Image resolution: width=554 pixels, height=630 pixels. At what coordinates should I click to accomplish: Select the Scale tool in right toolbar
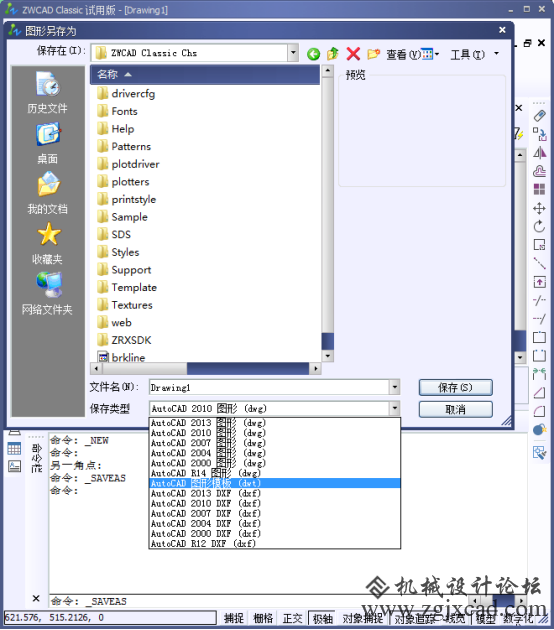pyautogui.click(x=540, y=245)
